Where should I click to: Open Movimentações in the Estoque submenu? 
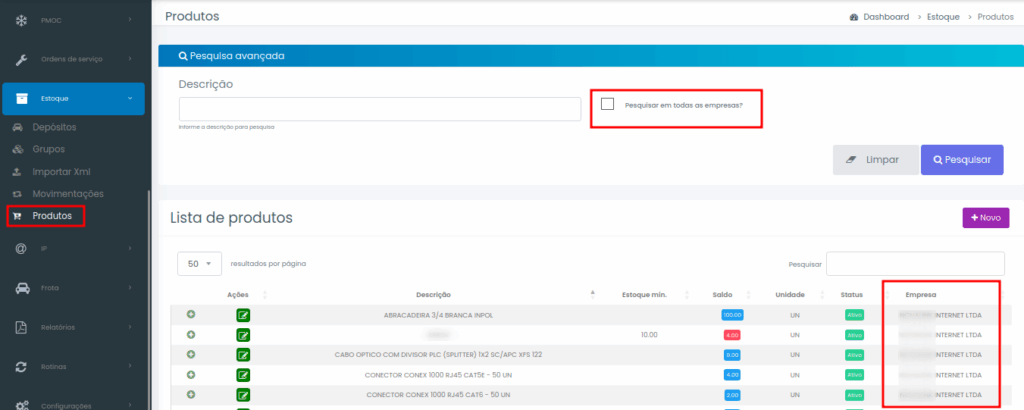67,193
